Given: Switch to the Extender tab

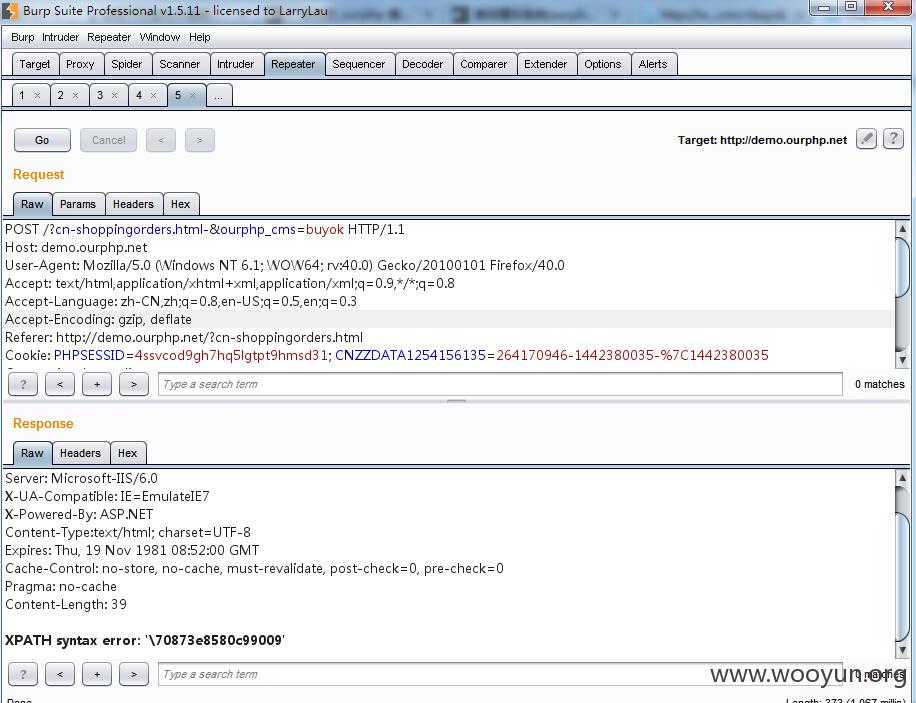Looking at the screenshot, I should pyautogui.click(x=546, y=64).
